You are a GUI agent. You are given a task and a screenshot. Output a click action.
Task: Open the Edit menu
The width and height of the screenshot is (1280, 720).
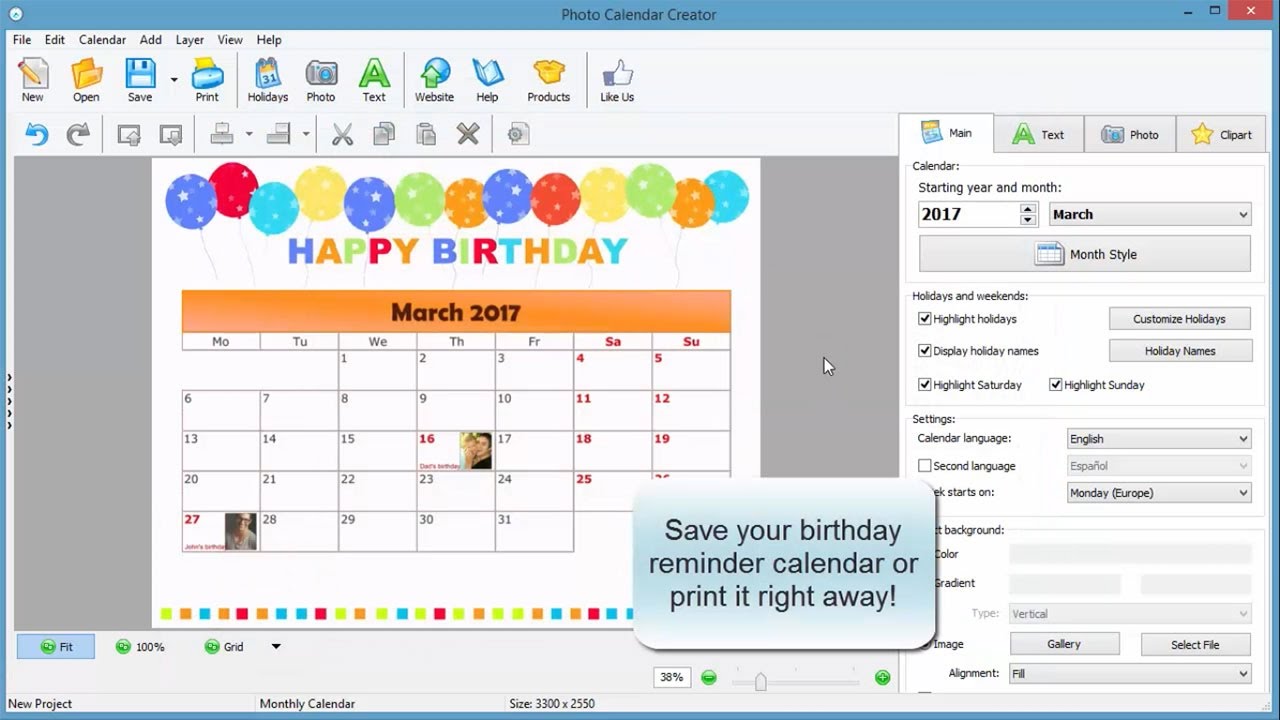pos(54,40)
